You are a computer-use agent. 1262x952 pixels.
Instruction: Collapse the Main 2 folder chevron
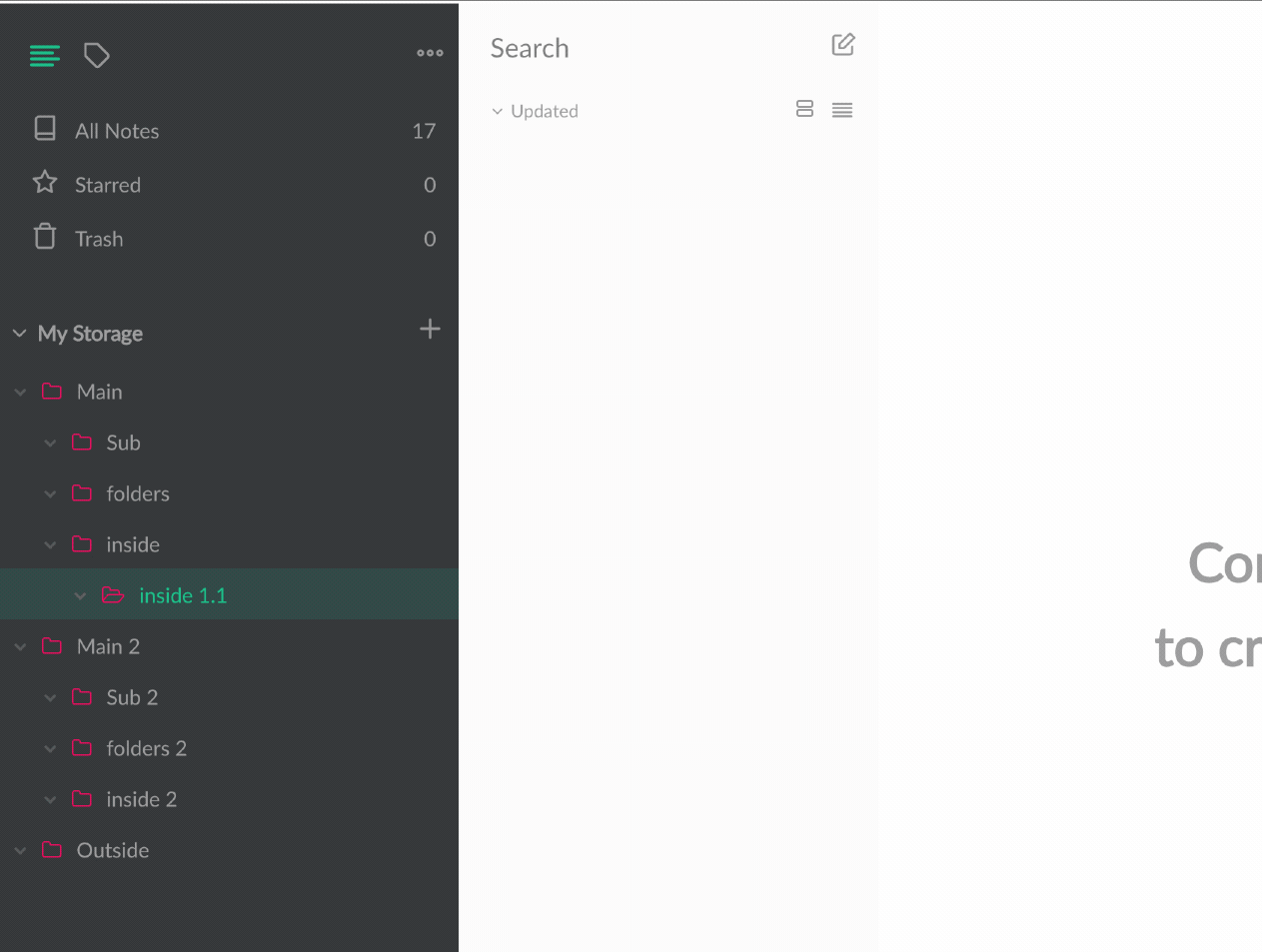click(20, 647)
